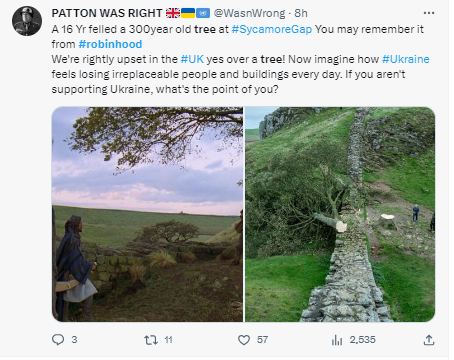Visit the @WasnWrong handle
This screenshot has height=360, width=454.
pyautogui.click(x=249, y=13)
